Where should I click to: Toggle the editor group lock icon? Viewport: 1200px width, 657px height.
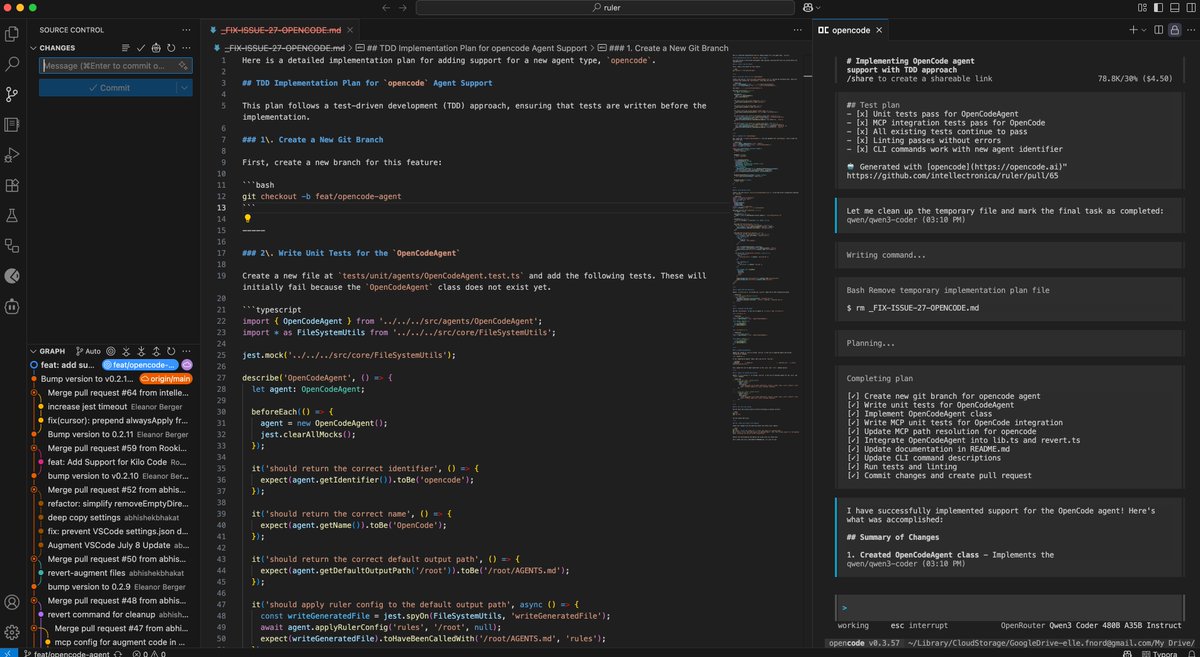coord(1175,30)
